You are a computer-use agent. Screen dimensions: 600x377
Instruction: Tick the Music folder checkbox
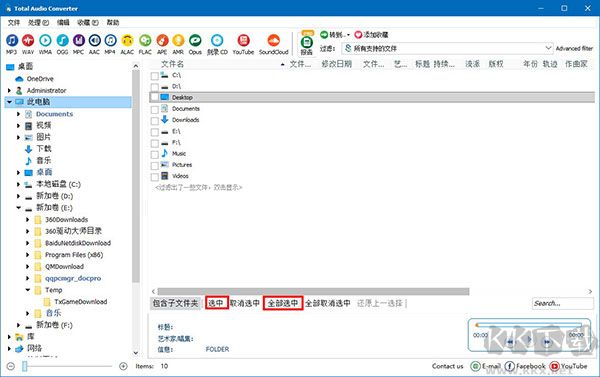(x=155, y=154)
